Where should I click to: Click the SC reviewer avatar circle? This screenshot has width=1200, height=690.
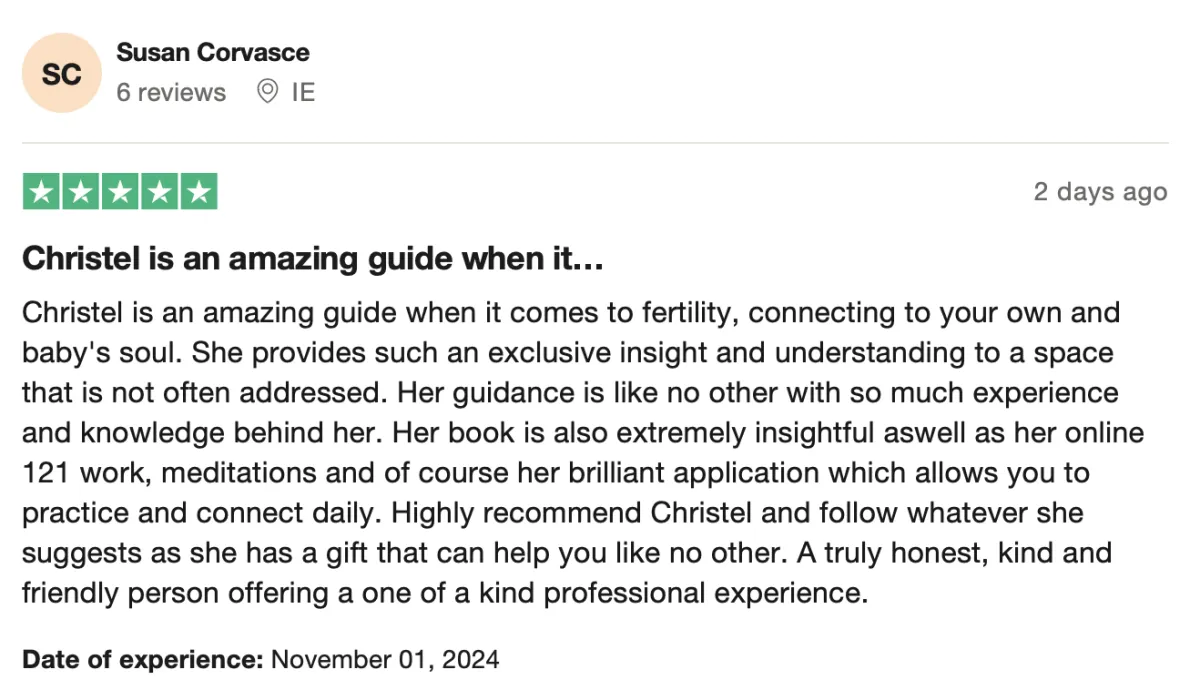click(62, 73)
